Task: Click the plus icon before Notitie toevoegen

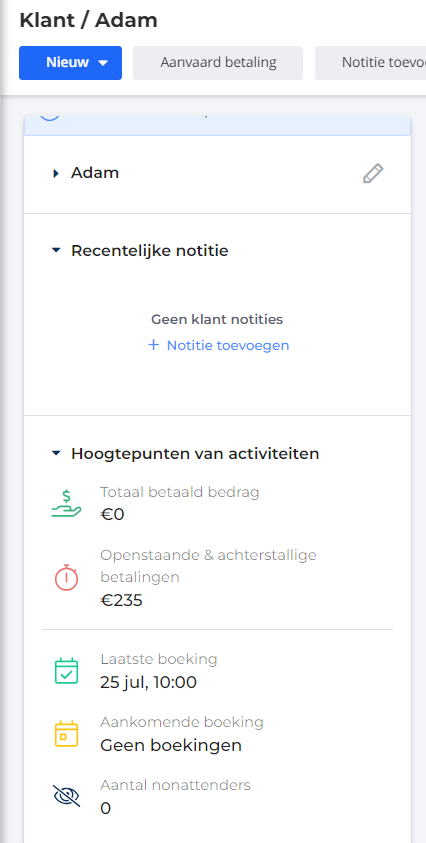Action: coord(154,345)
